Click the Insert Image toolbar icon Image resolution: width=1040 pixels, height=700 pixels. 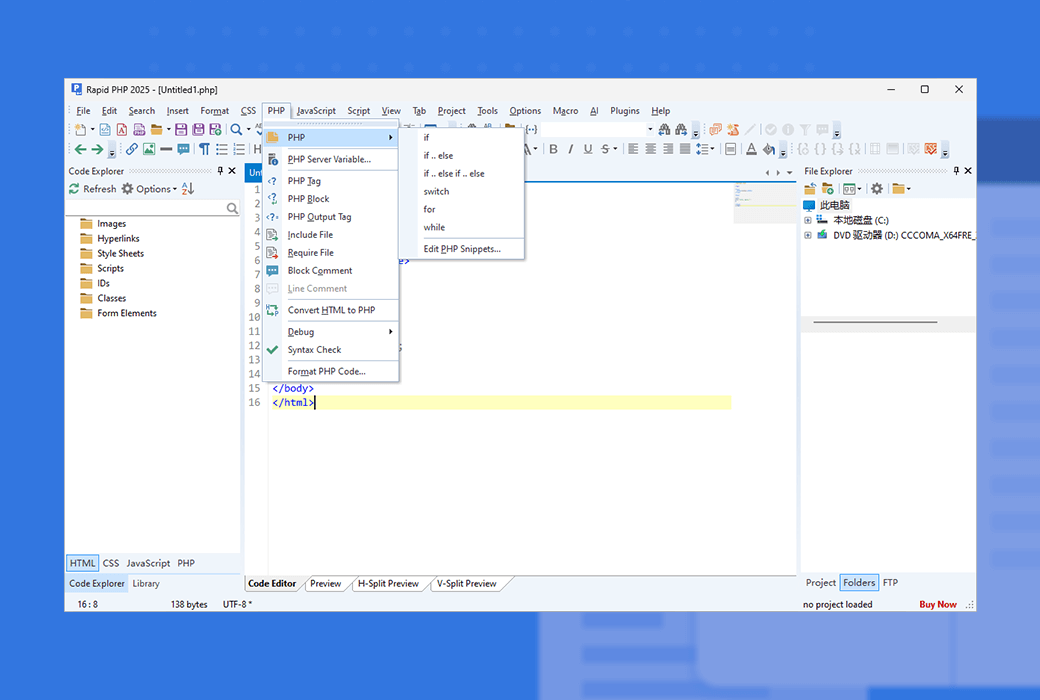(x=149, y=149)
